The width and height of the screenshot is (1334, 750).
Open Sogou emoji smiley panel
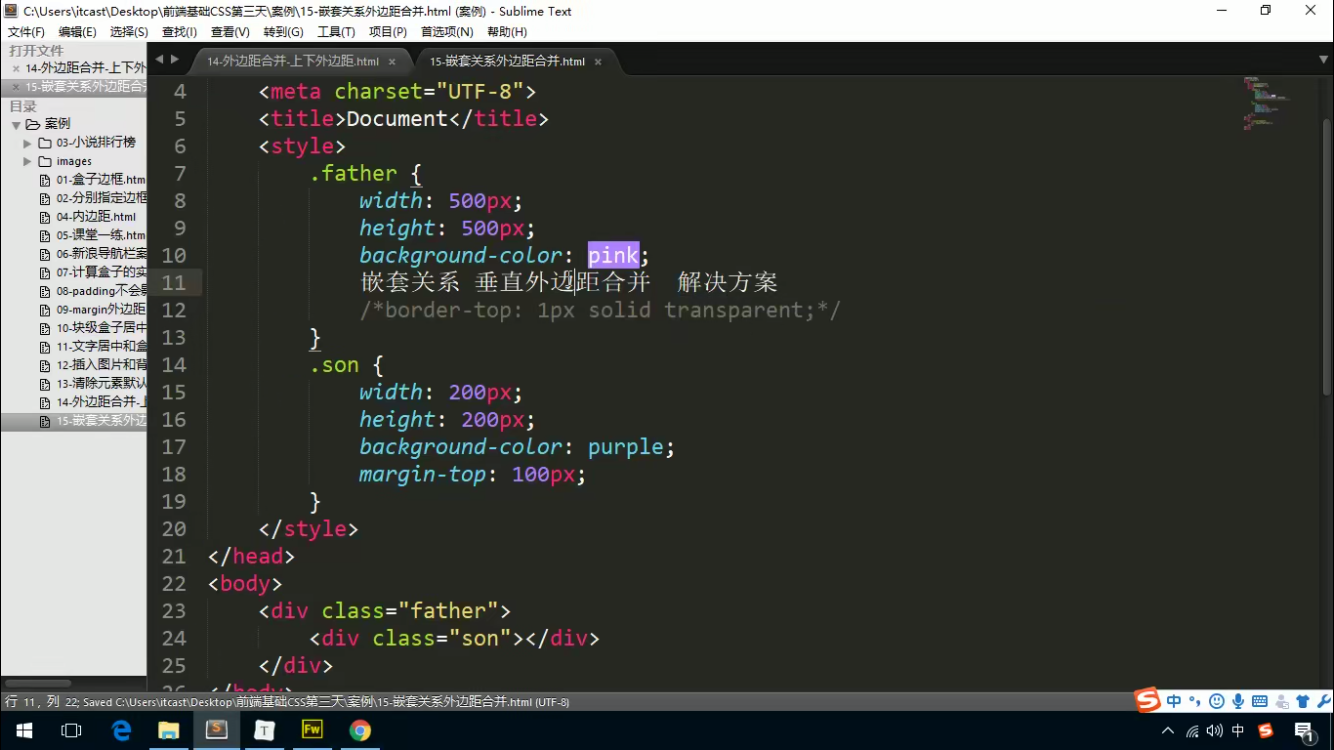pyautogui.click(x=1217, y=701)
